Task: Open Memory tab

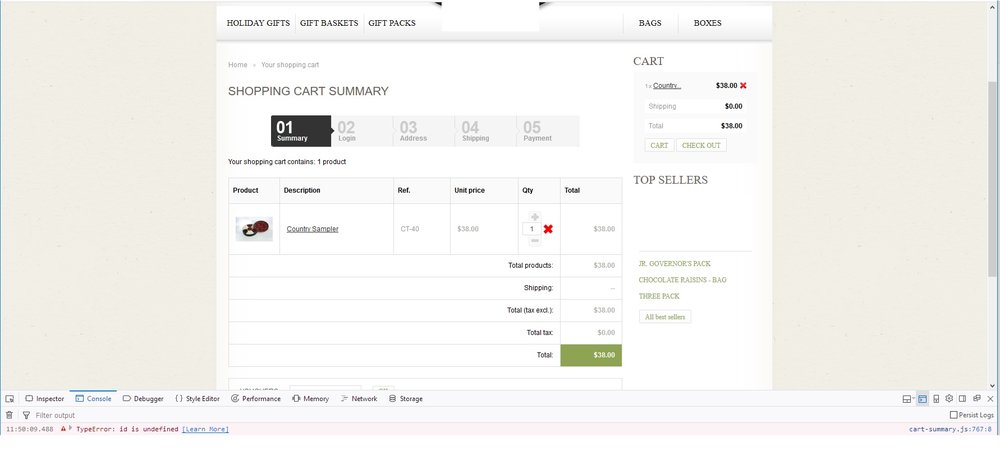Action: coord(311,399)
